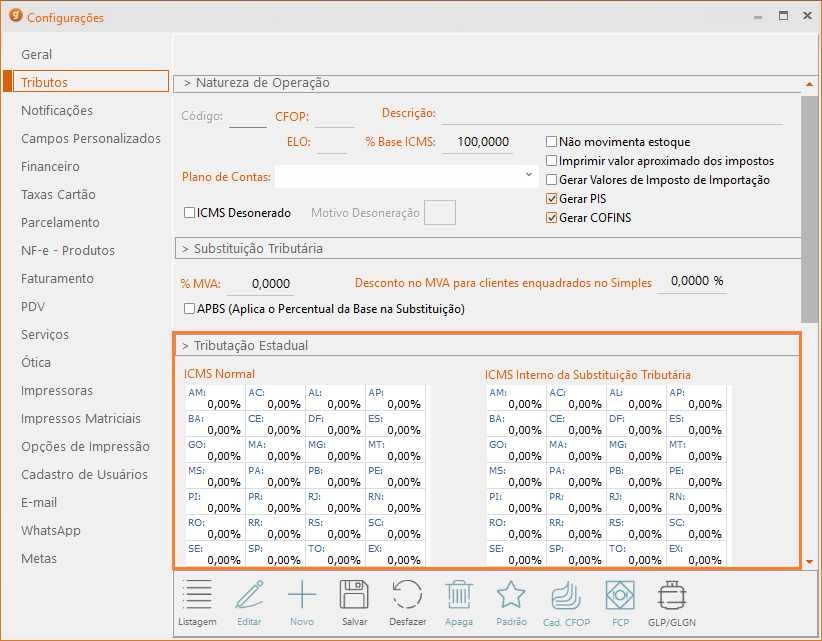Edit ICMS Interno ST rate for SC

coord(696,528)
